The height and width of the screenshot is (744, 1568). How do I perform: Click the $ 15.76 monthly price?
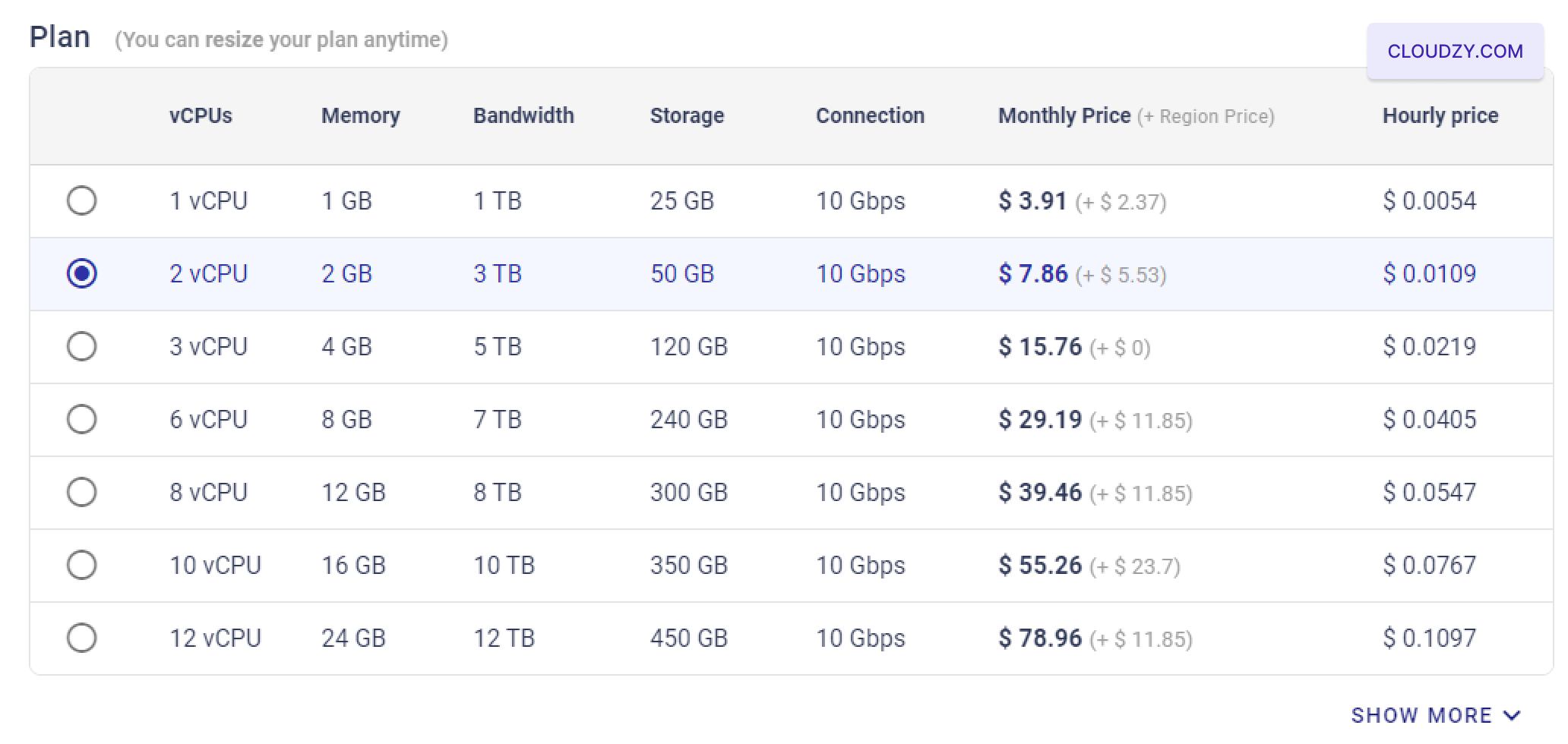coord(1040,347)
